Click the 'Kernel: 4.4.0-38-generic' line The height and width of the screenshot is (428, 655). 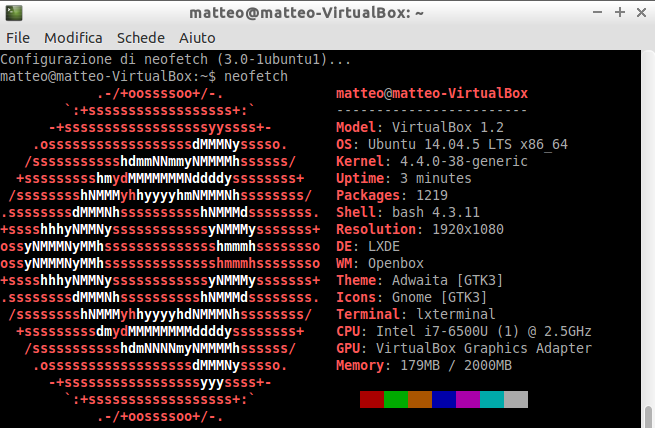coord(432,161)
